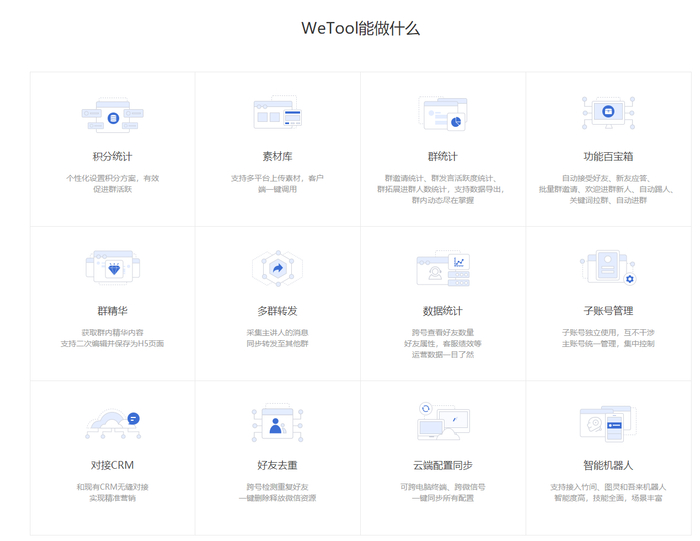Select the 群统计 heading

[x=443, y=157]
